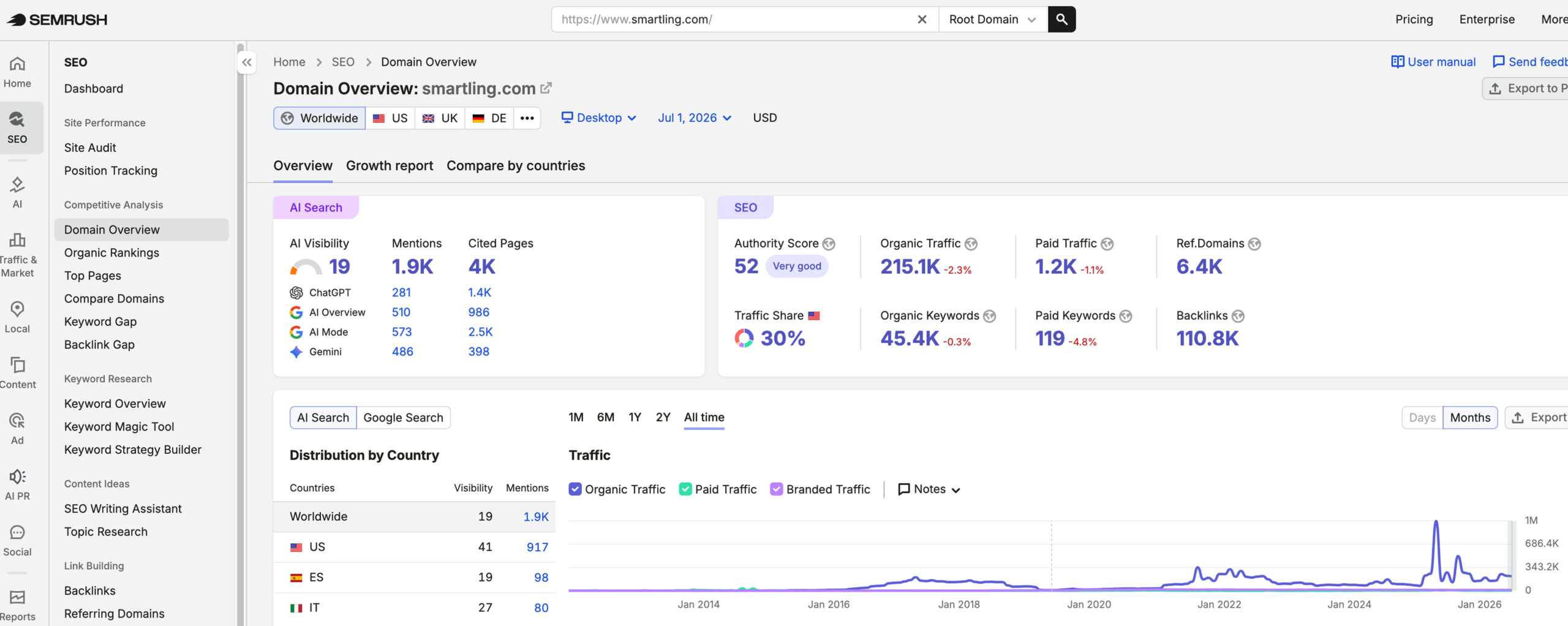This screenshot has height=626, width=1568.
Task: Open Jul 1, 2026 date dropdown
Action: 695,118
